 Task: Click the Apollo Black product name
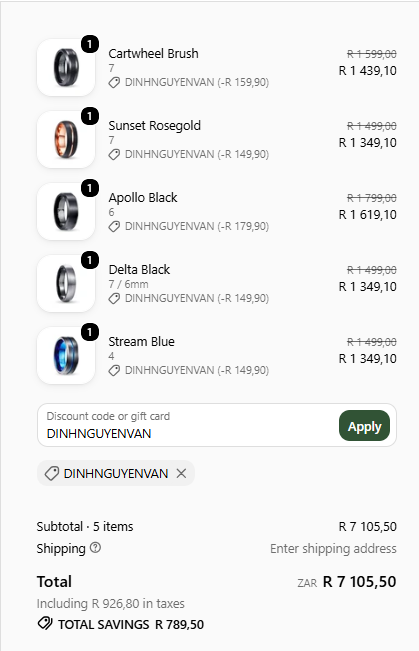(143, 198)
